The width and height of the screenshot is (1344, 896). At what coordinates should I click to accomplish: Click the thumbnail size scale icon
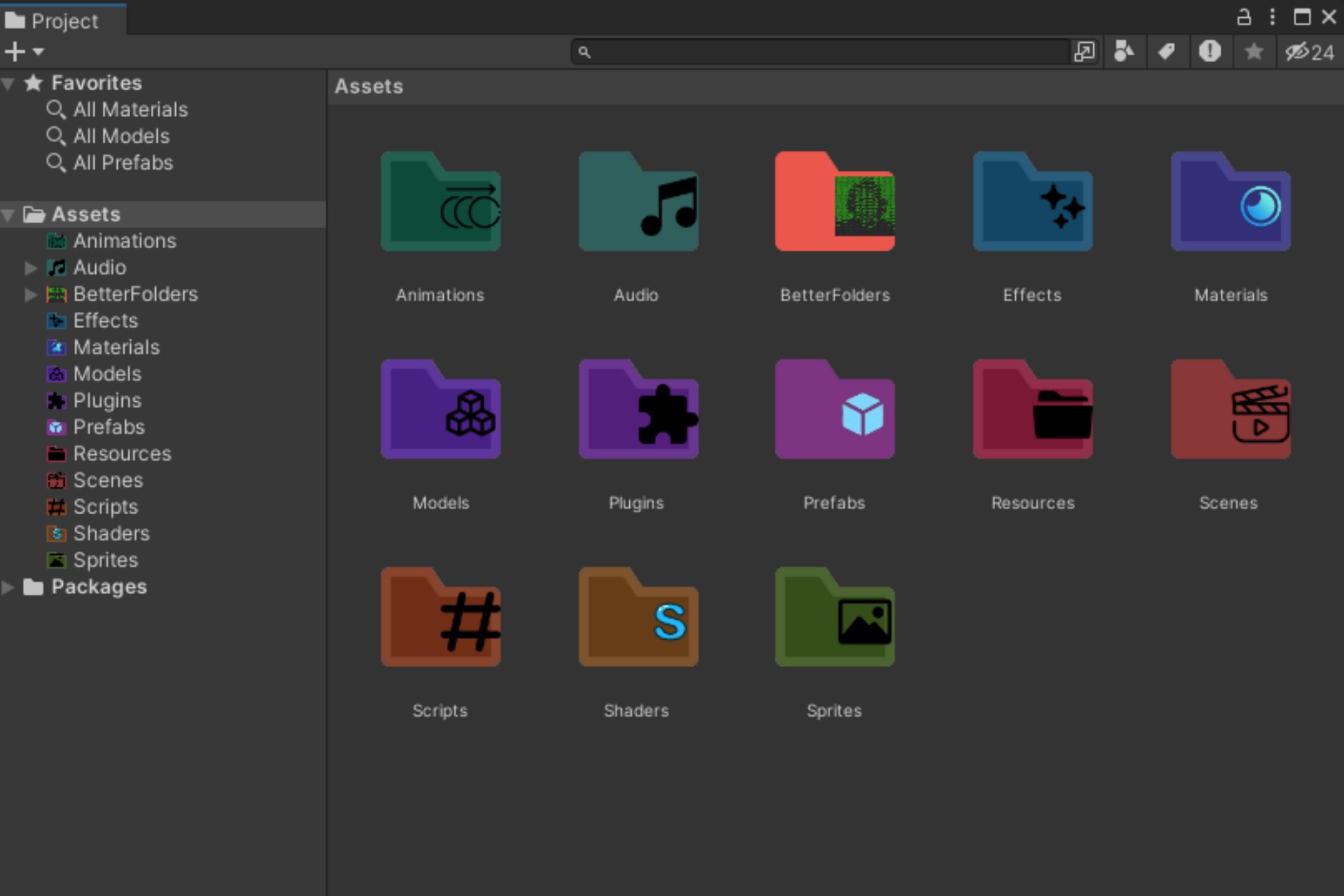pyautogui.click(x=1086, y=52)
